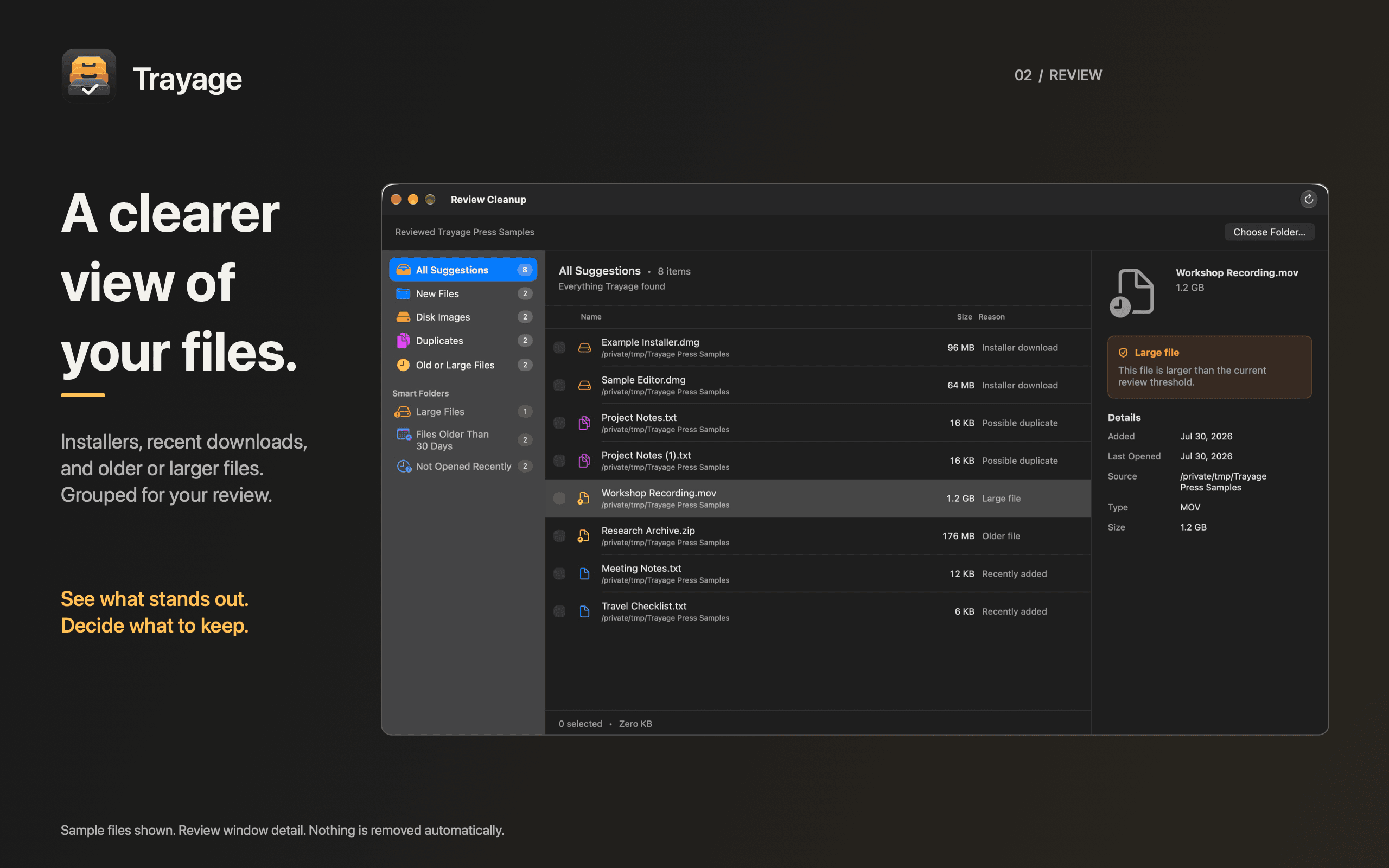Screen dimensions: 1389x868
Task: Click the Old or Large Files clock icon
Action: point(404,365)
